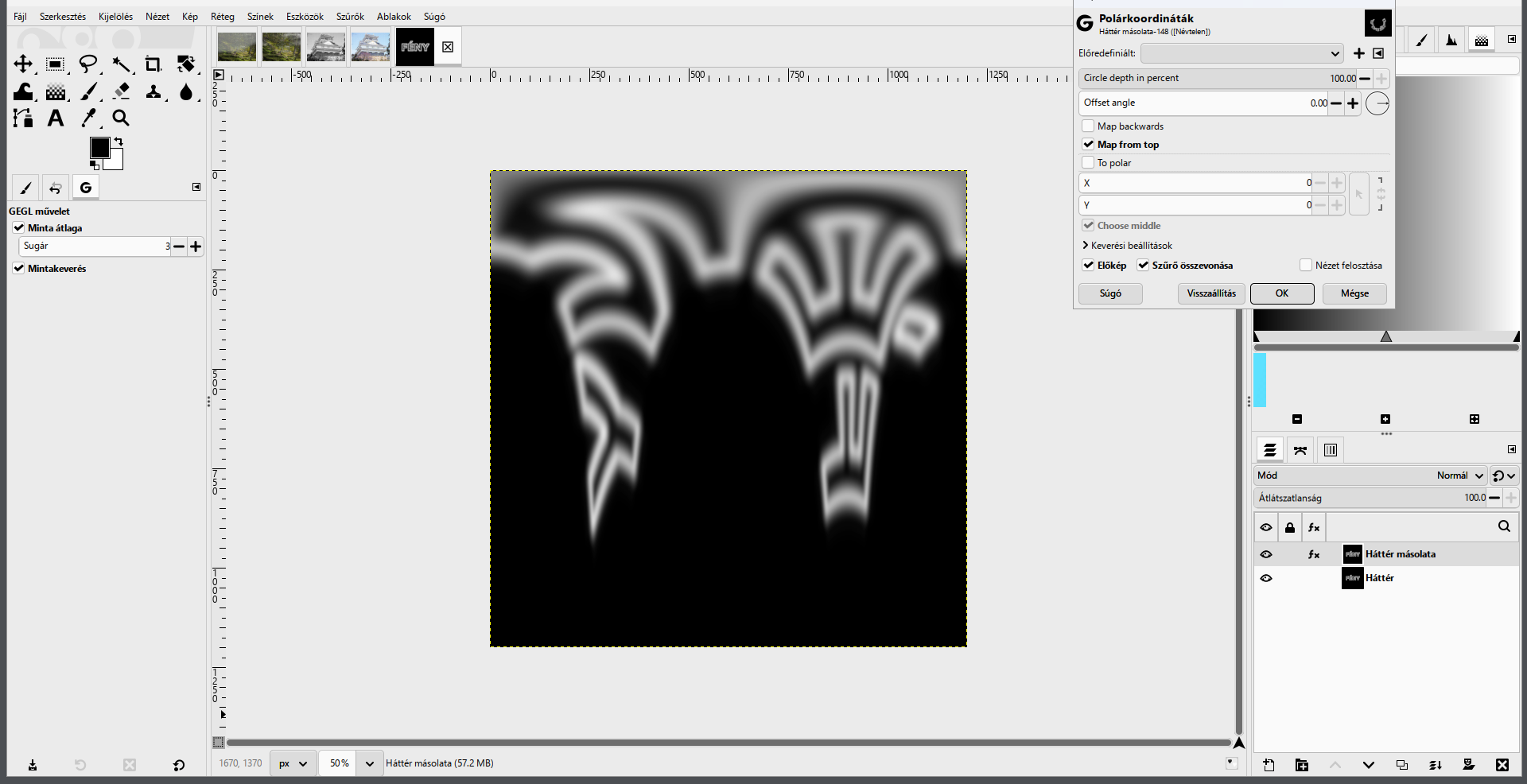Select the Free Select lasso tool
1527x784 pixels.
pyautogui.click(x=88, y=64)
